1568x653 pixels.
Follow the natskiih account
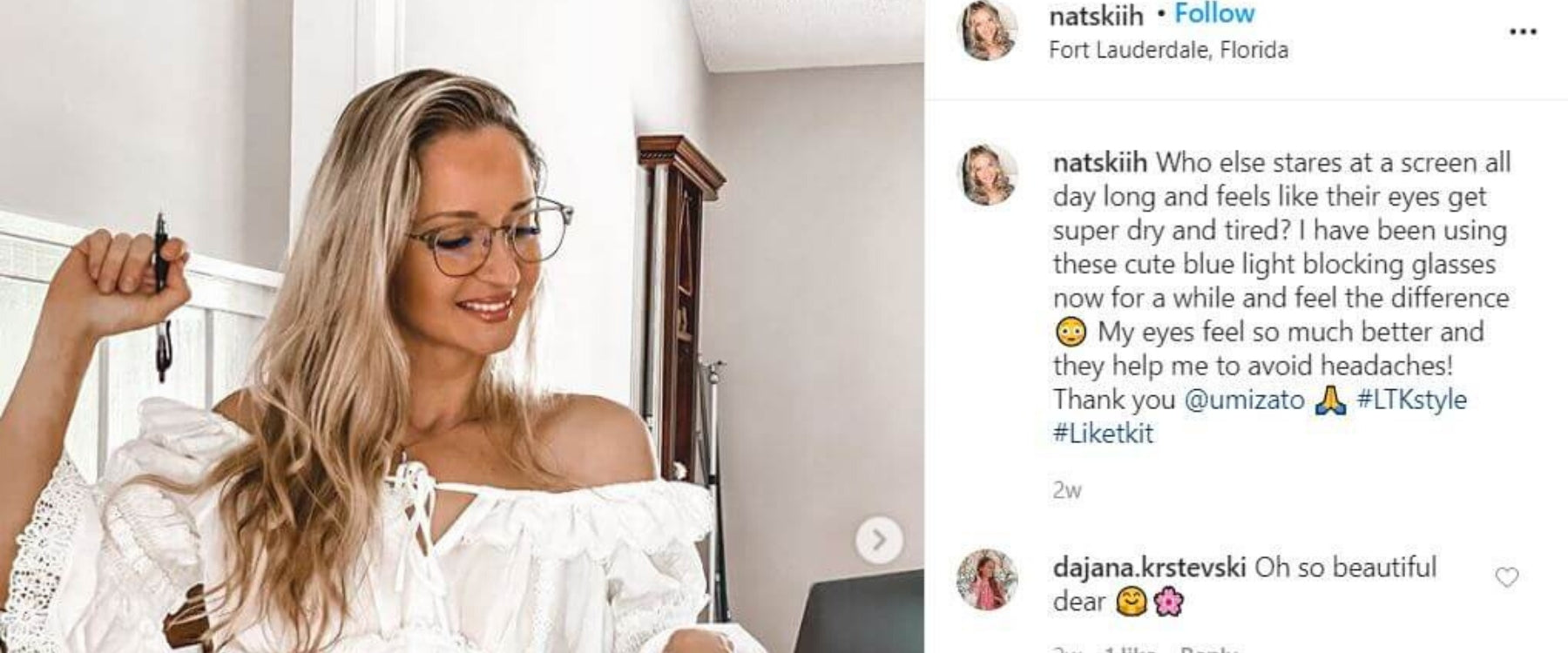click(x=1214, y=14)
